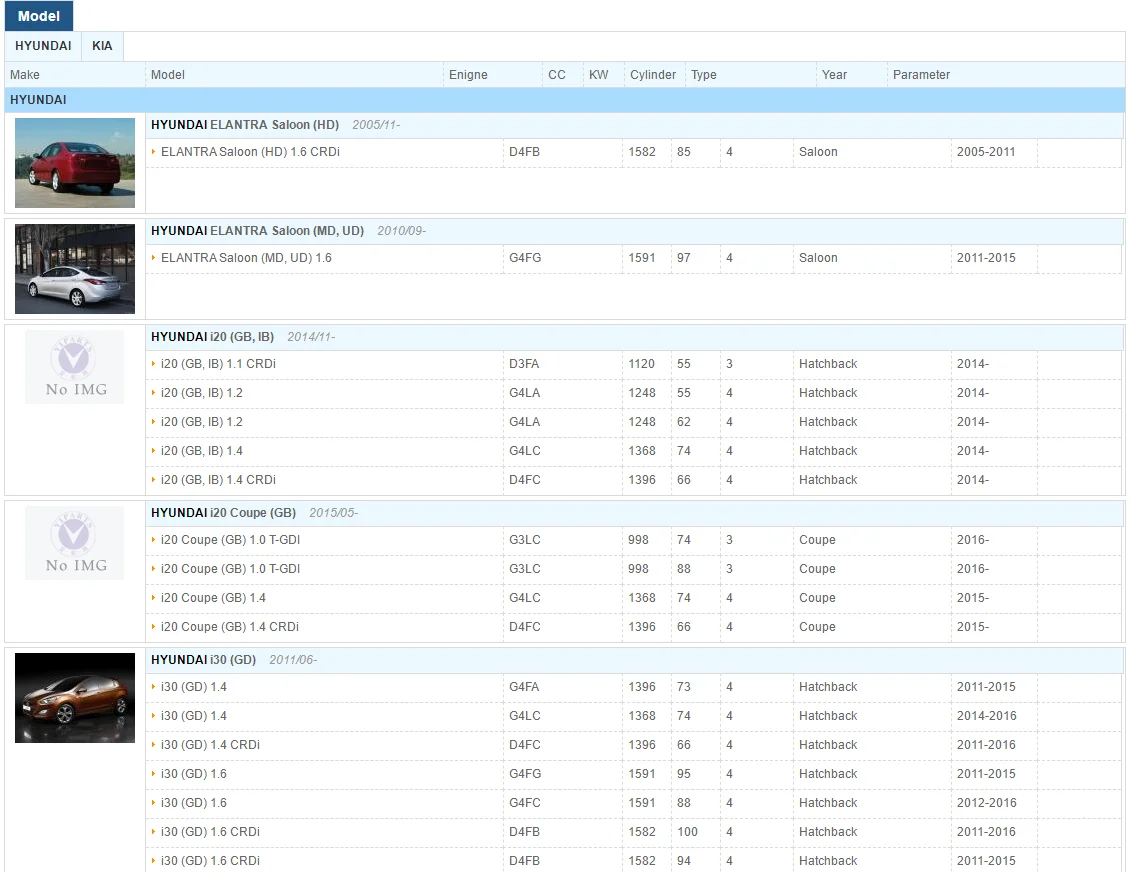Open HYUNDAI i20 (GB, IB) heading
Screen dimensions: 1130x872
coord(213,337)
